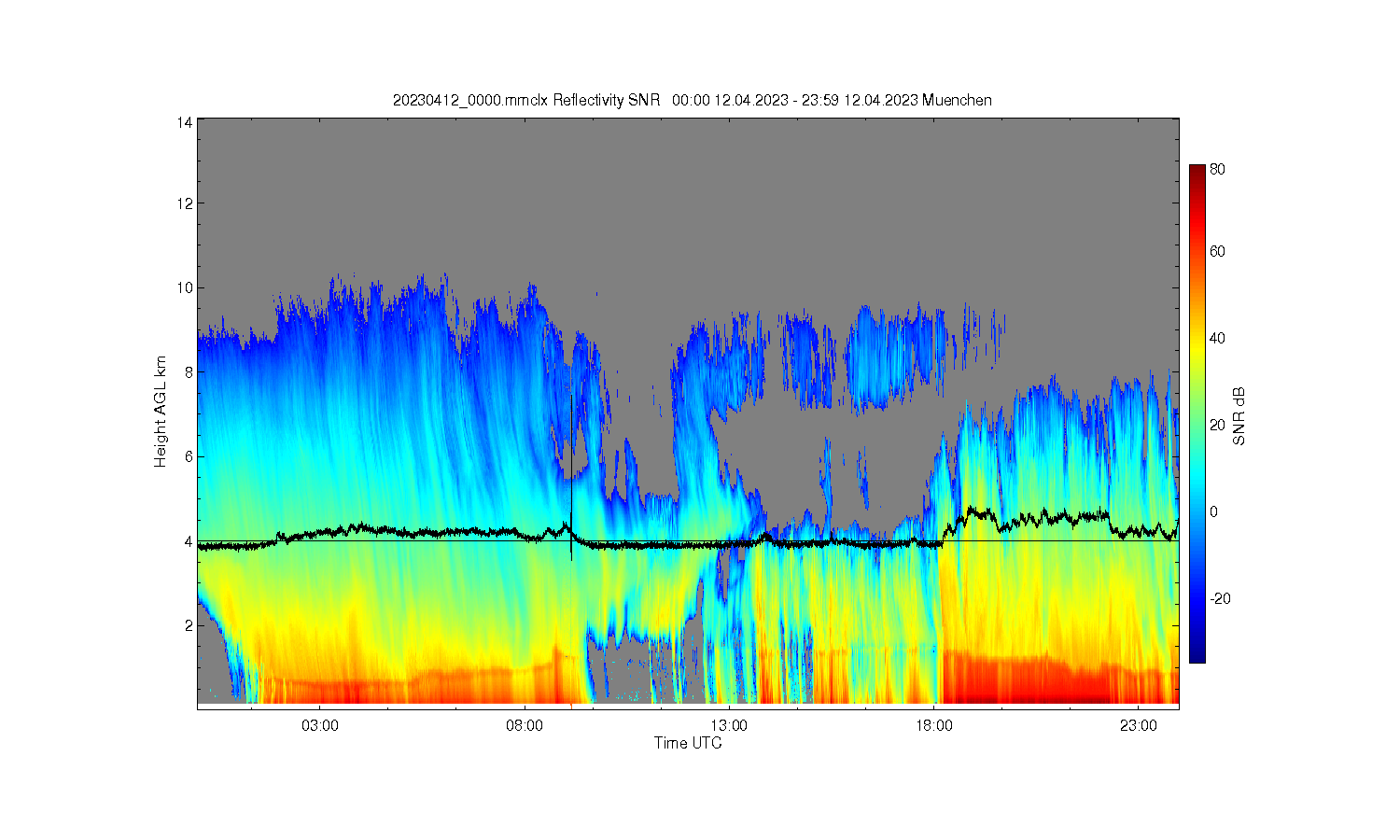Click the colorbar value 40
Image resolution: width=1400 pixels, height=840 pixels.
click(1218, 338)
